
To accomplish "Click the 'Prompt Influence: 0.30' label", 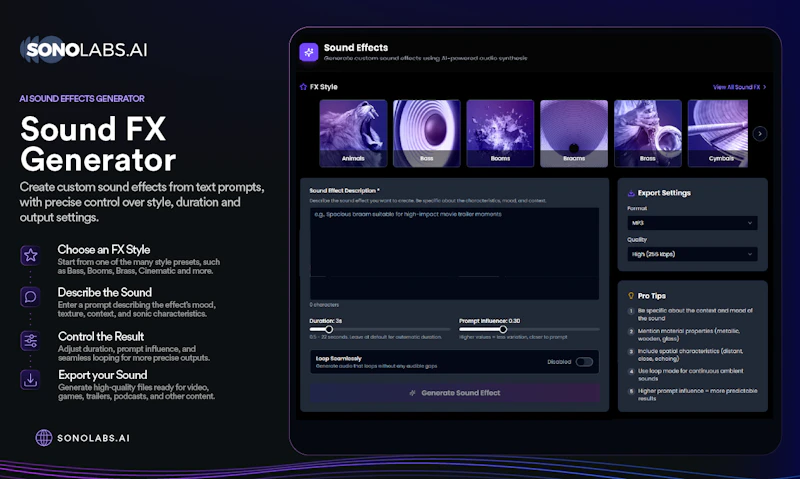I will click(x=489, y=321).
